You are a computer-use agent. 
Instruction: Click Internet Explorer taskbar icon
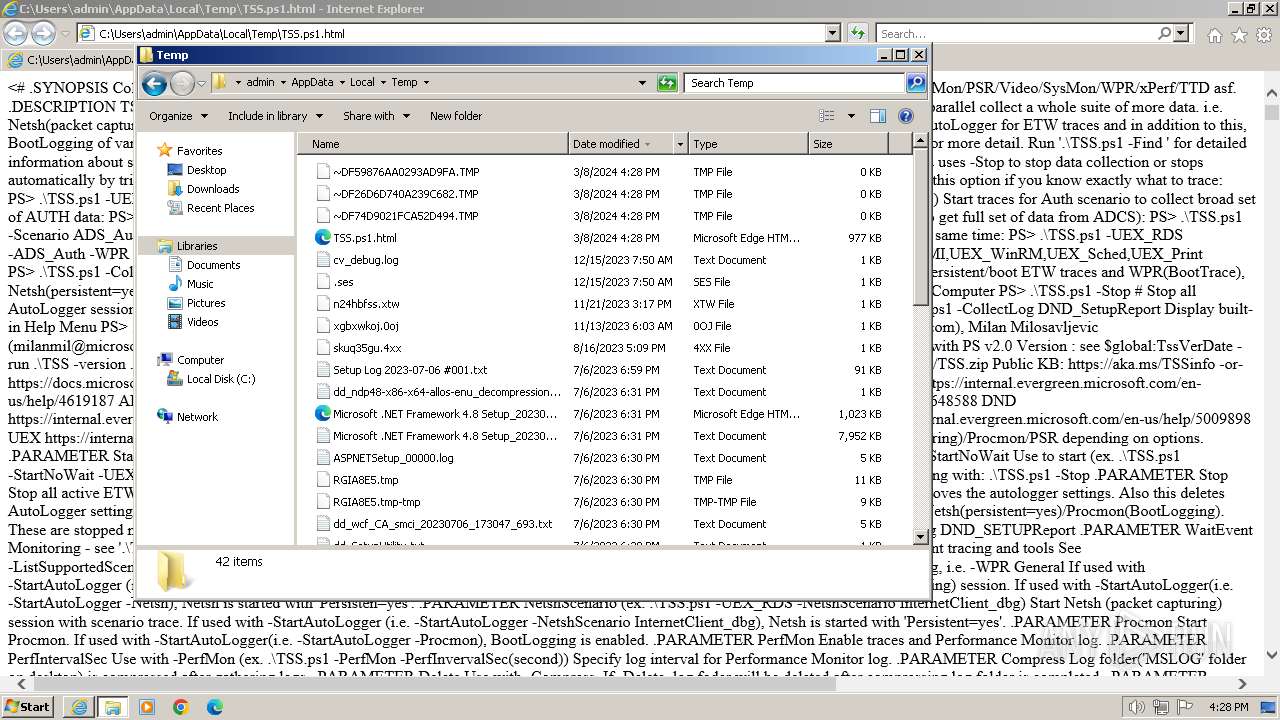point(79,707)
